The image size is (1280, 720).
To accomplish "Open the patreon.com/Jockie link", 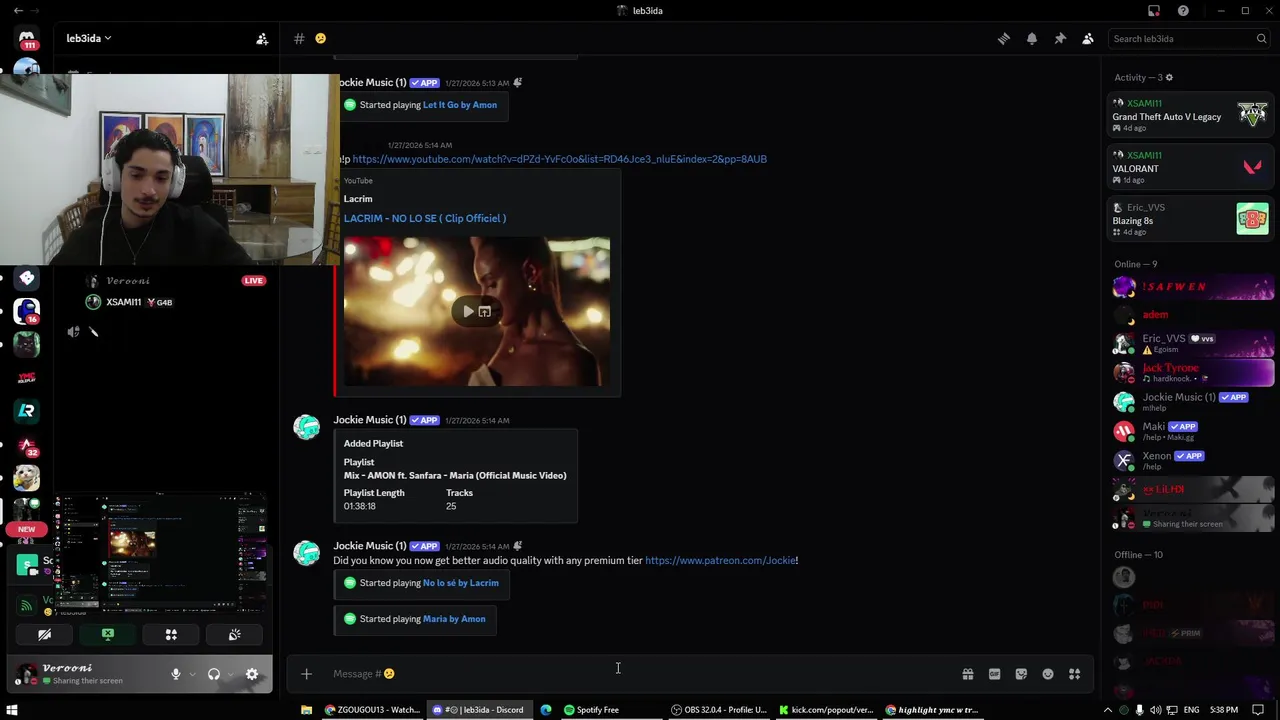I will [720, 561].
